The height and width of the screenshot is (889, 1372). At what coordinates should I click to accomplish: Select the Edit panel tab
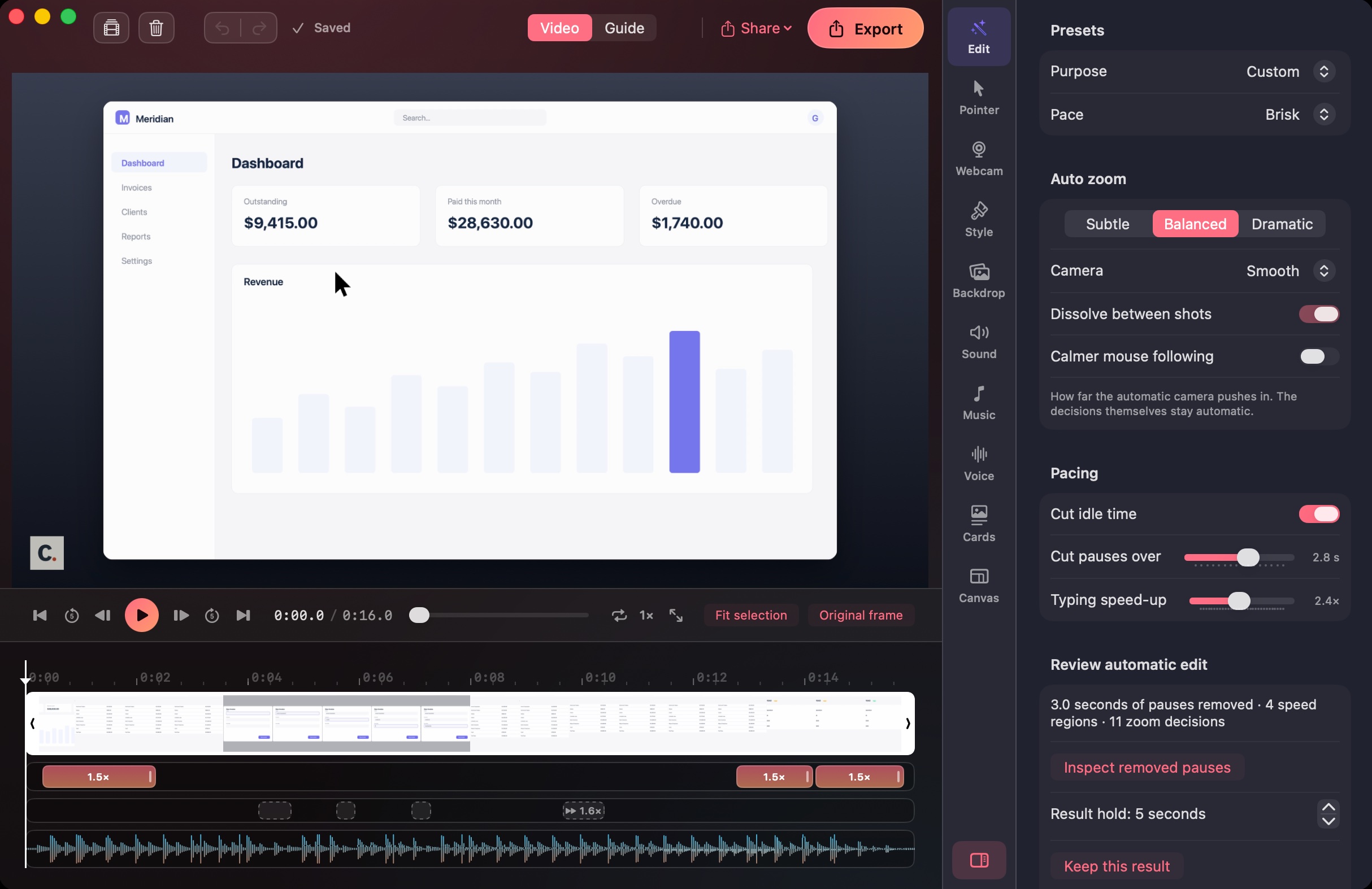pos(979,37)
